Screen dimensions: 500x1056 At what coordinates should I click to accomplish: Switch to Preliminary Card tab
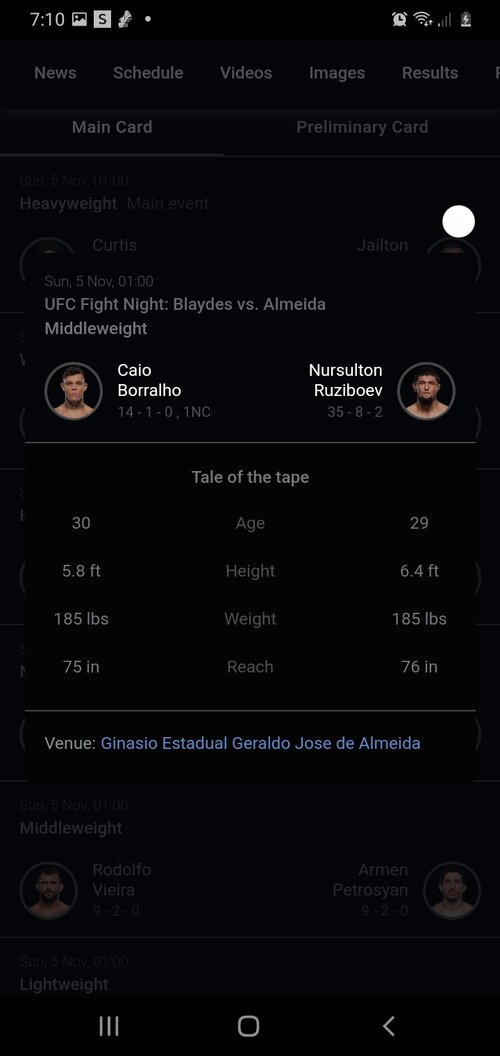click(x=362, y=127)
